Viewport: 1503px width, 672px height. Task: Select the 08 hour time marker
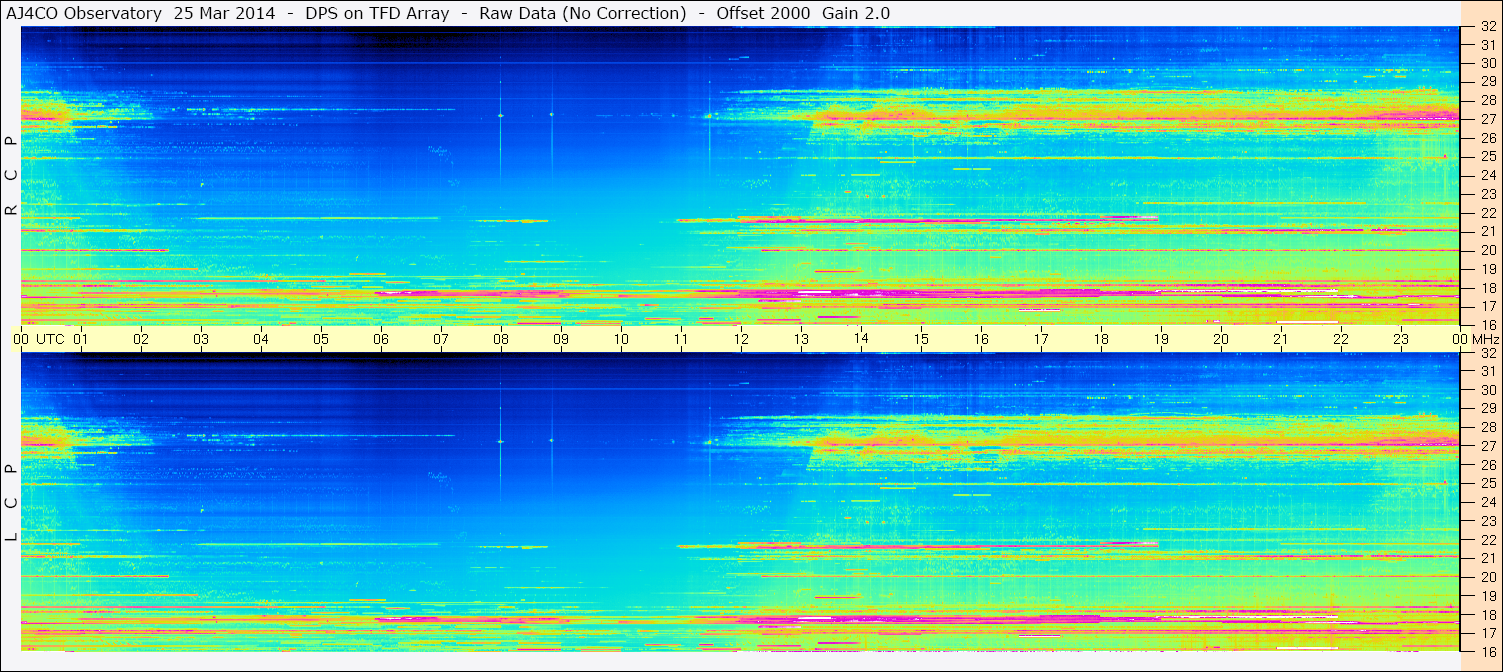[x=501, y=339]
